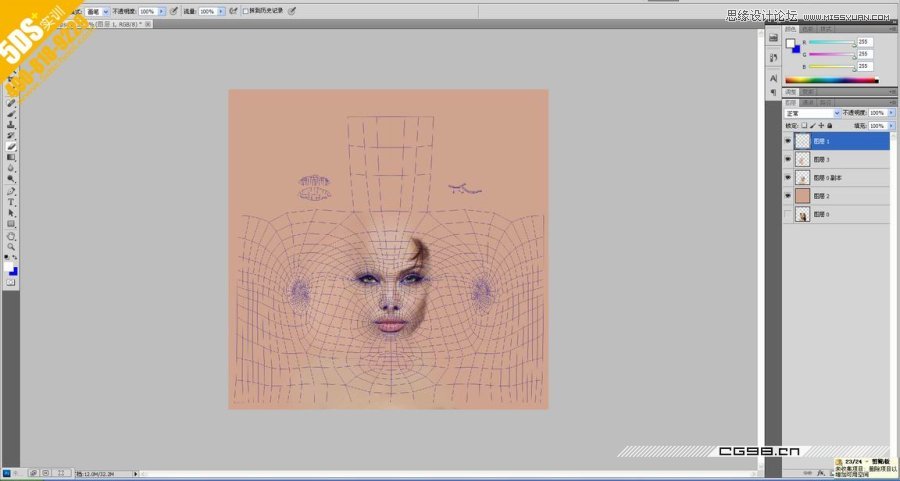Select the Clone Stamp tool
This screenshot has height=481, width=900.
point(11,124)
